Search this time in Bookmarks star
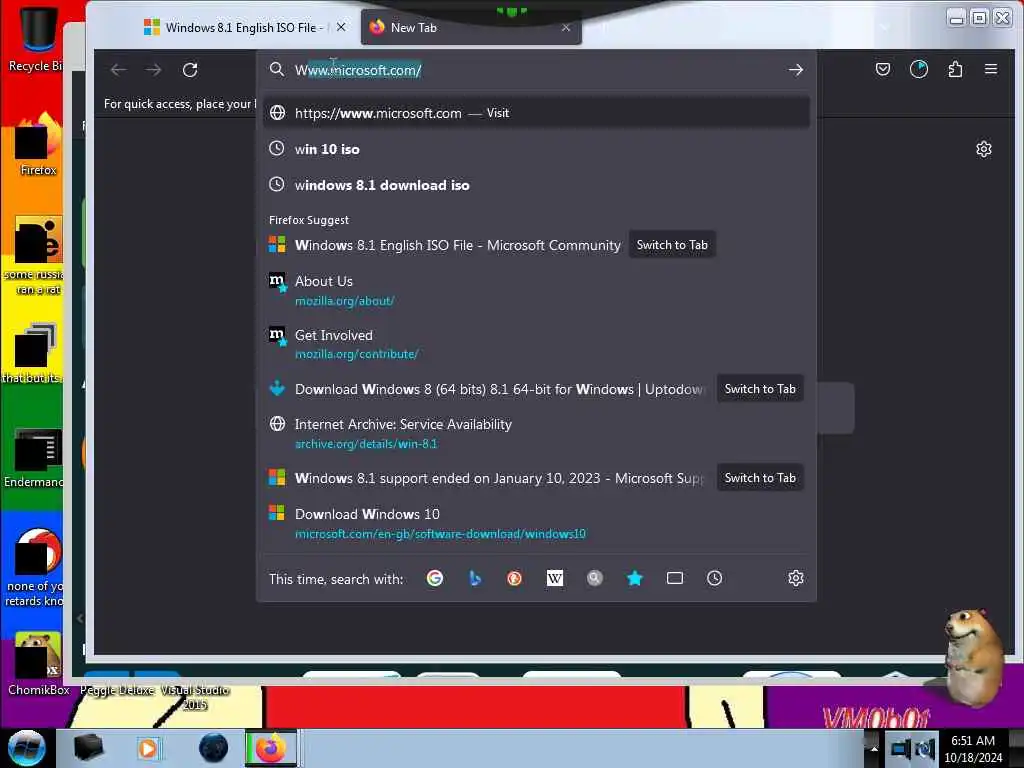 pyautogui.click(x=635, y=579)
